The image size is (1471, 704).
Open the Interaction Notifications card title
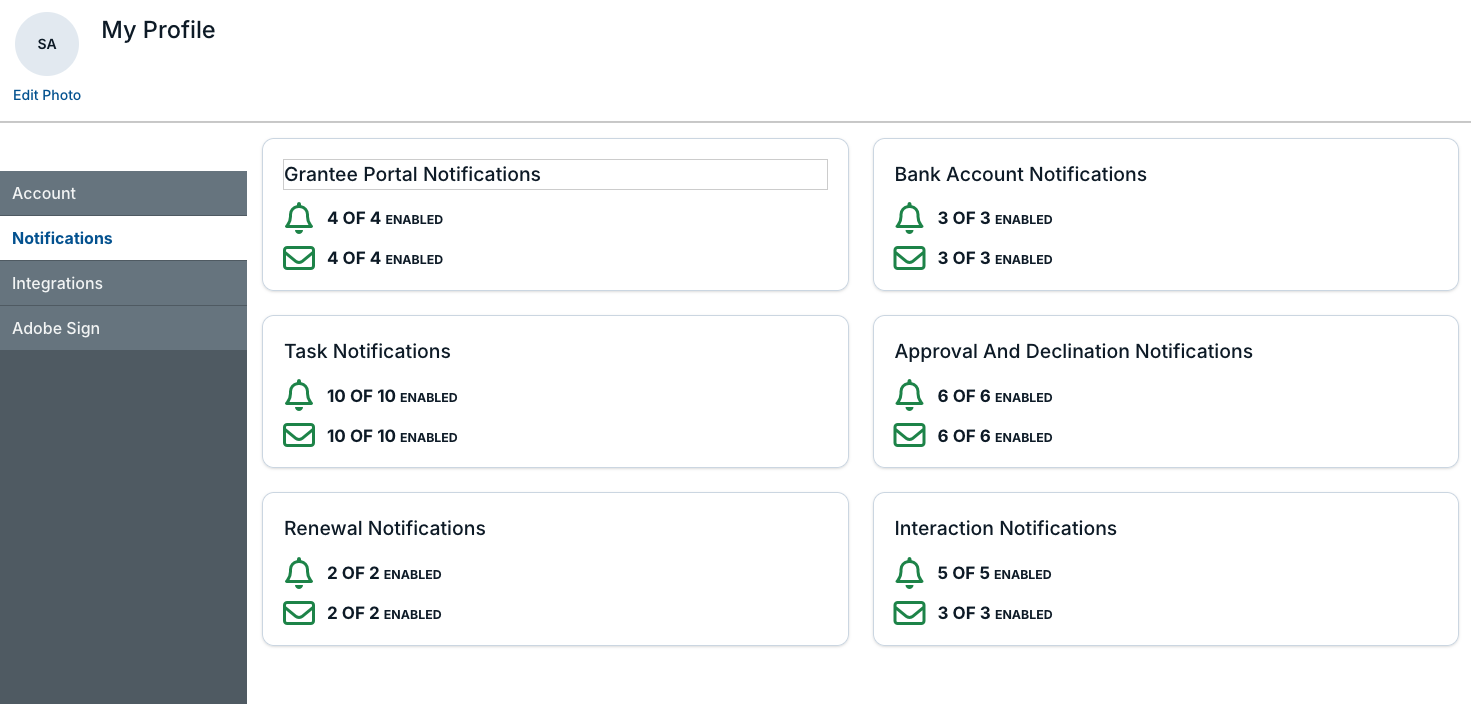(x=1005, y=528)
